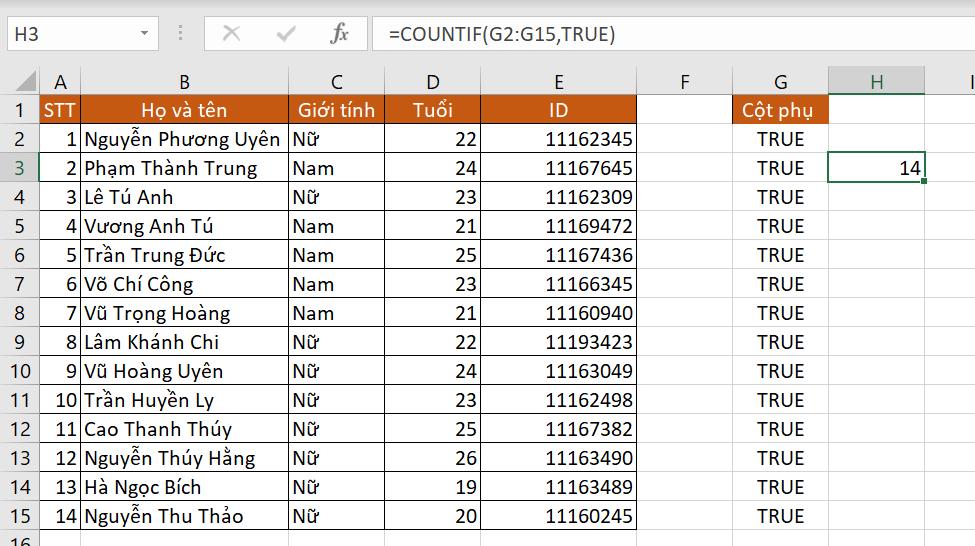The image size is (975, 546).
Task: Click the TRUE cell in row 15
Action: 780,516
